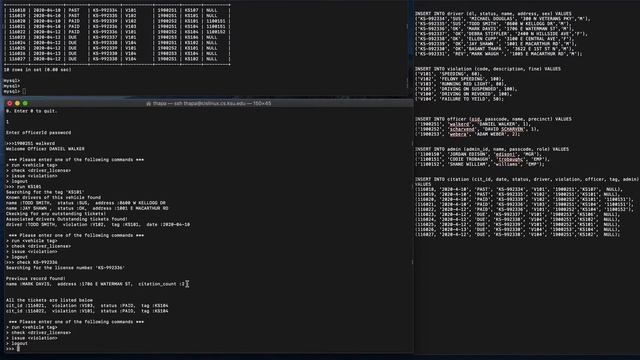This screenshot has width=640, height=360.
Task: Click the 116027 row in the mysql result table
Action: point(117,59)
